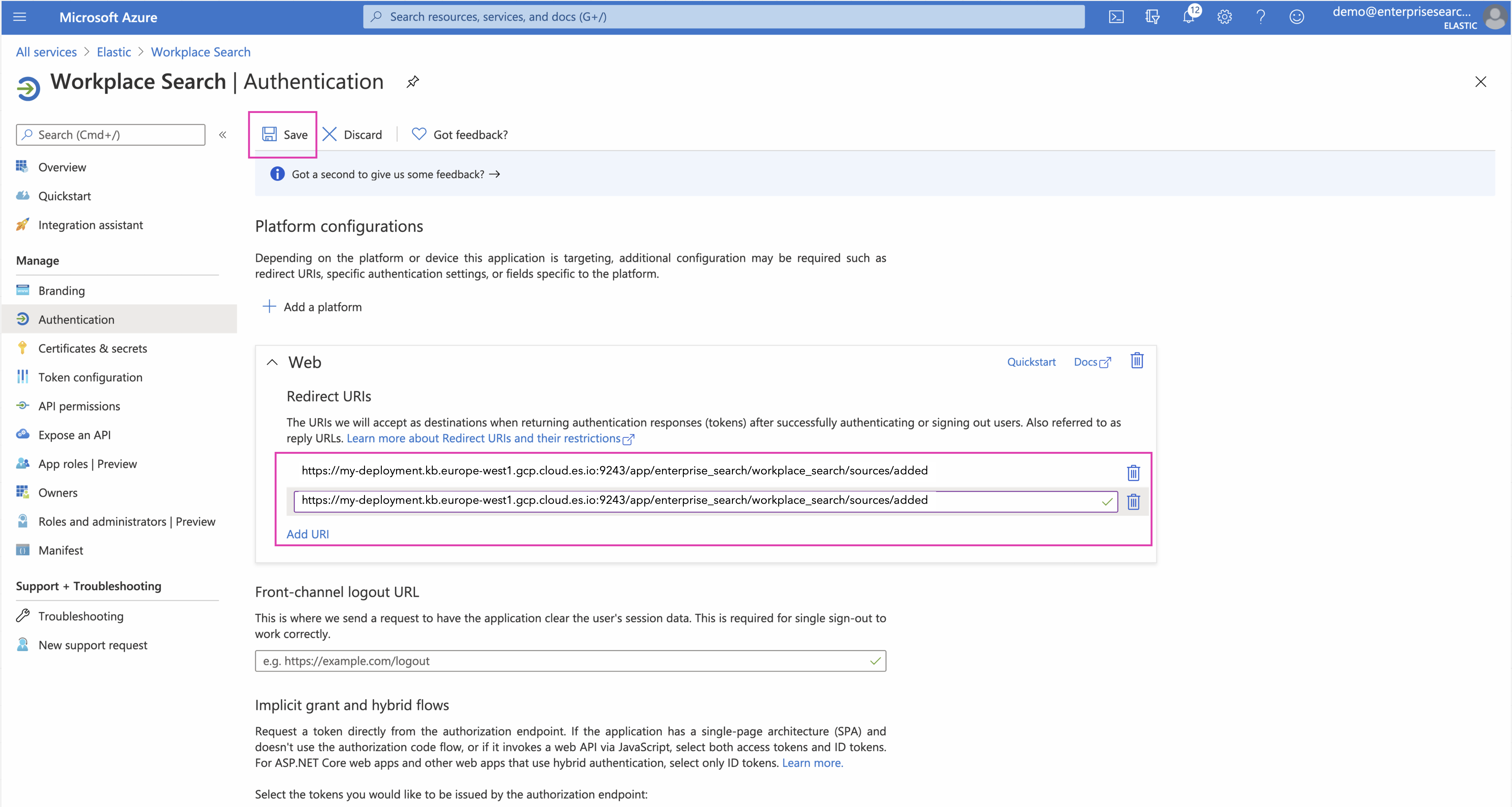This screenshot has width=1512, height=807.
Task: Click Add a platform
Action: click(312, 307)
